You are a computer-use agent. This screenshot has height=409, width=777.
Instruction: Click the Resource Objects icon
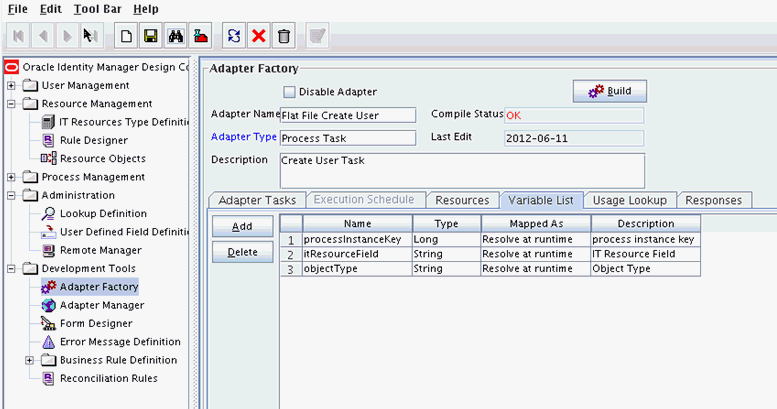[x=49, y=159]
